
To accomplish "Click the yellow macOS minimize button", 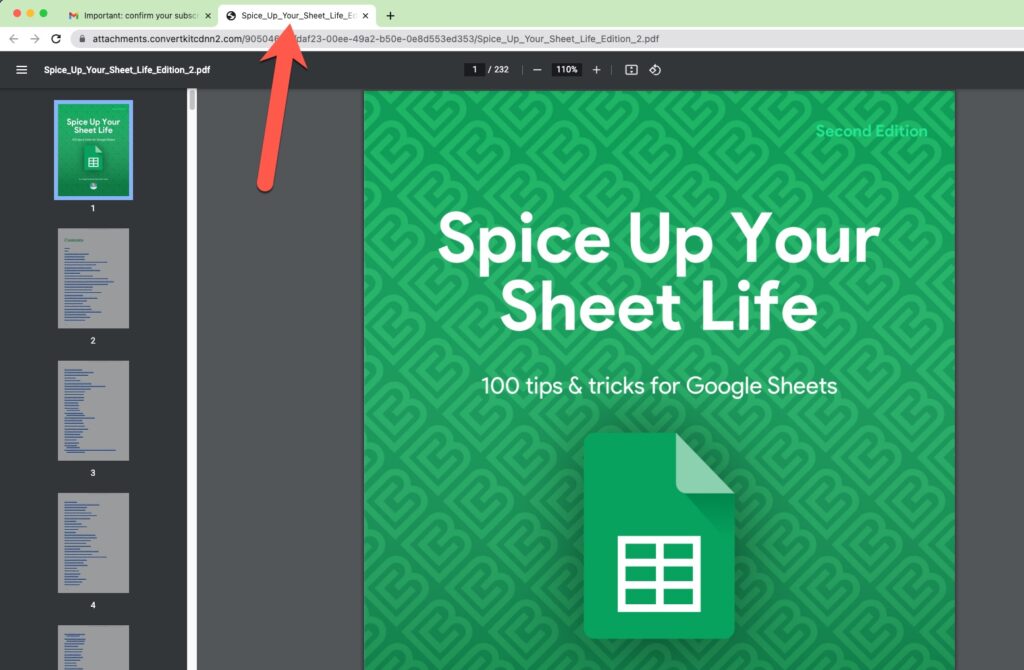I will tap(30, 13).
